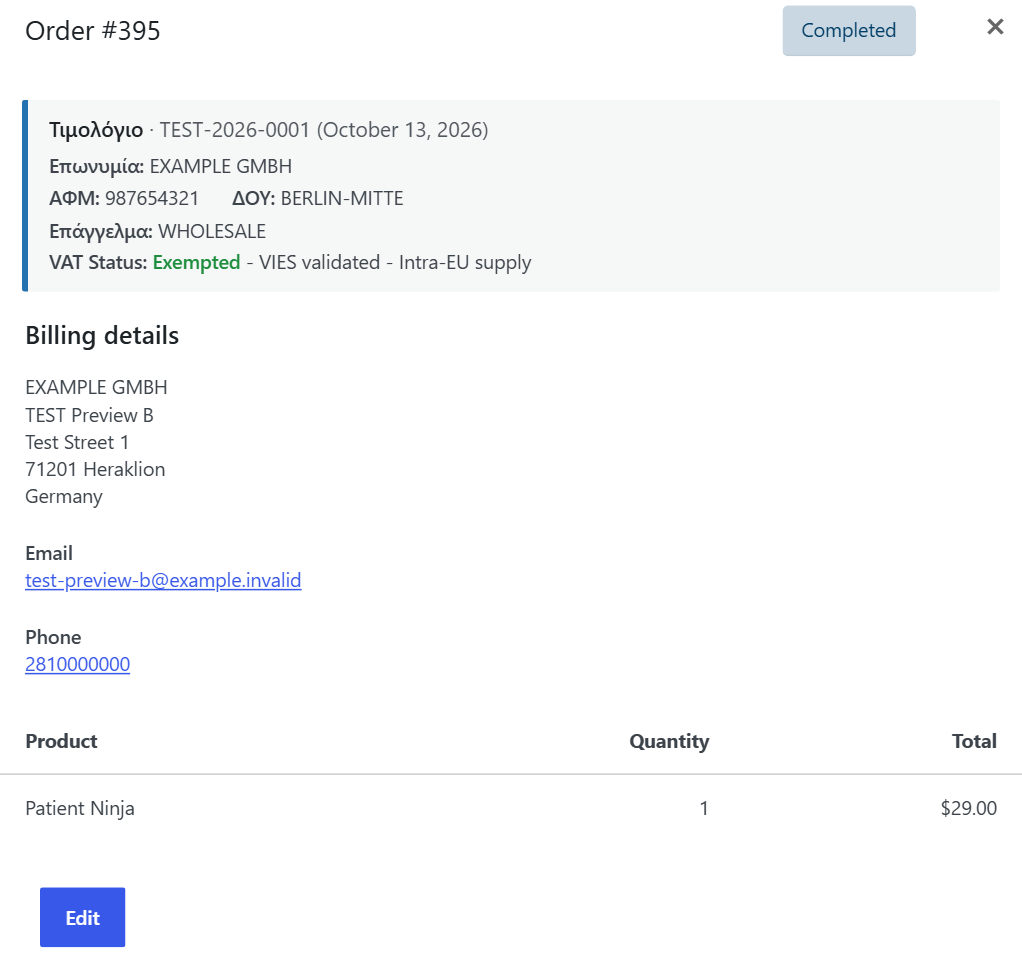Image resolution: width=1022 pixels, height=962 pixels.
Task: Click the green Exempted VAT status
Action: click(x=196, y=263)
